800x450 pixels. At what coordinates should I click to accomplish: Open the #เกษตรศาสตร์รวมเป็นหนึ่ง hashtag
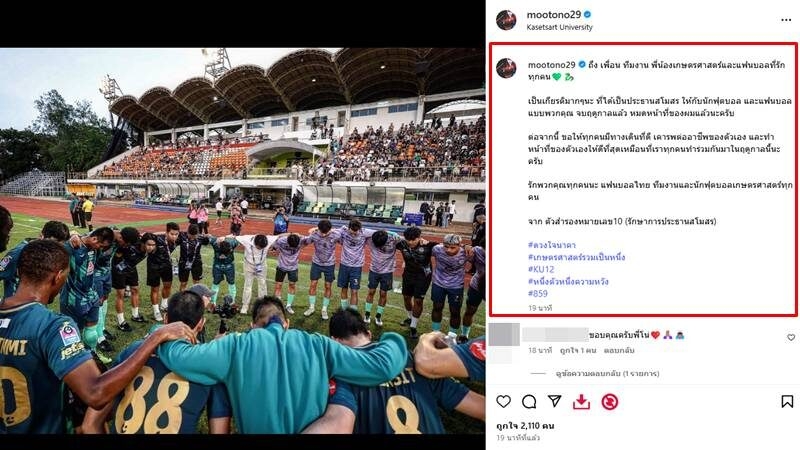[577, 257]
